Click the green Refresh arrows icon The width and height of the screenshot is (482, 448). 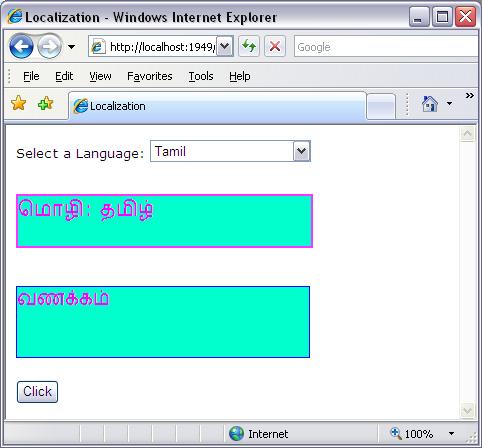pos(249,46)
